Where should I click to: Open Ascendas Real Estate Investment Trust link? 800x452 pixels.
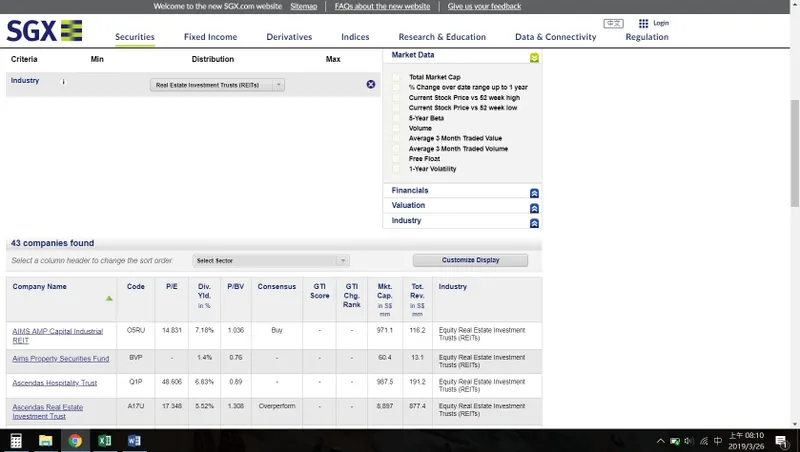(47, 412)
